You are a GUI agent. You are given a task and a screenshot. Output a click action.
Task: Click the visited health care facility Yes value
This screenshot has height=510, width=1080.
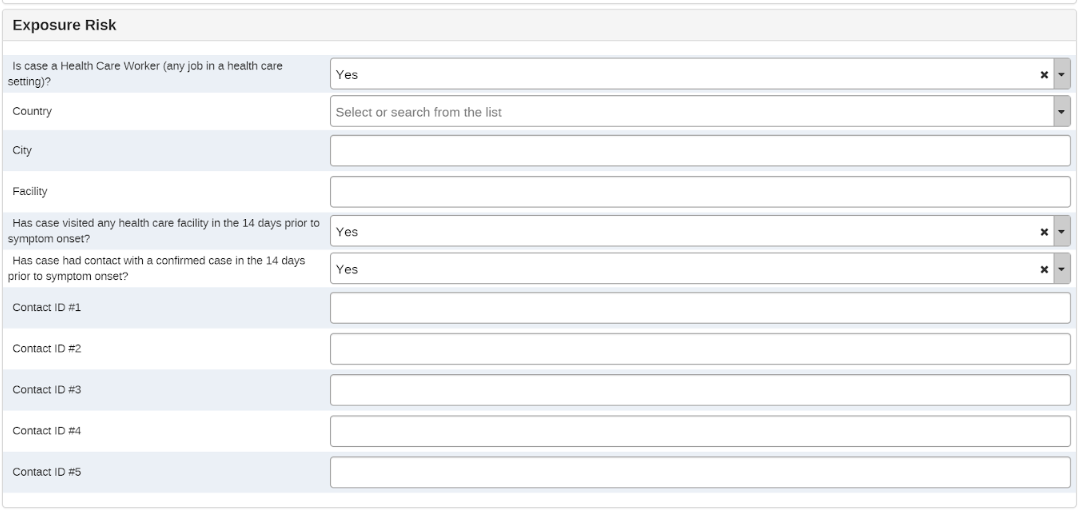point(346,232)
